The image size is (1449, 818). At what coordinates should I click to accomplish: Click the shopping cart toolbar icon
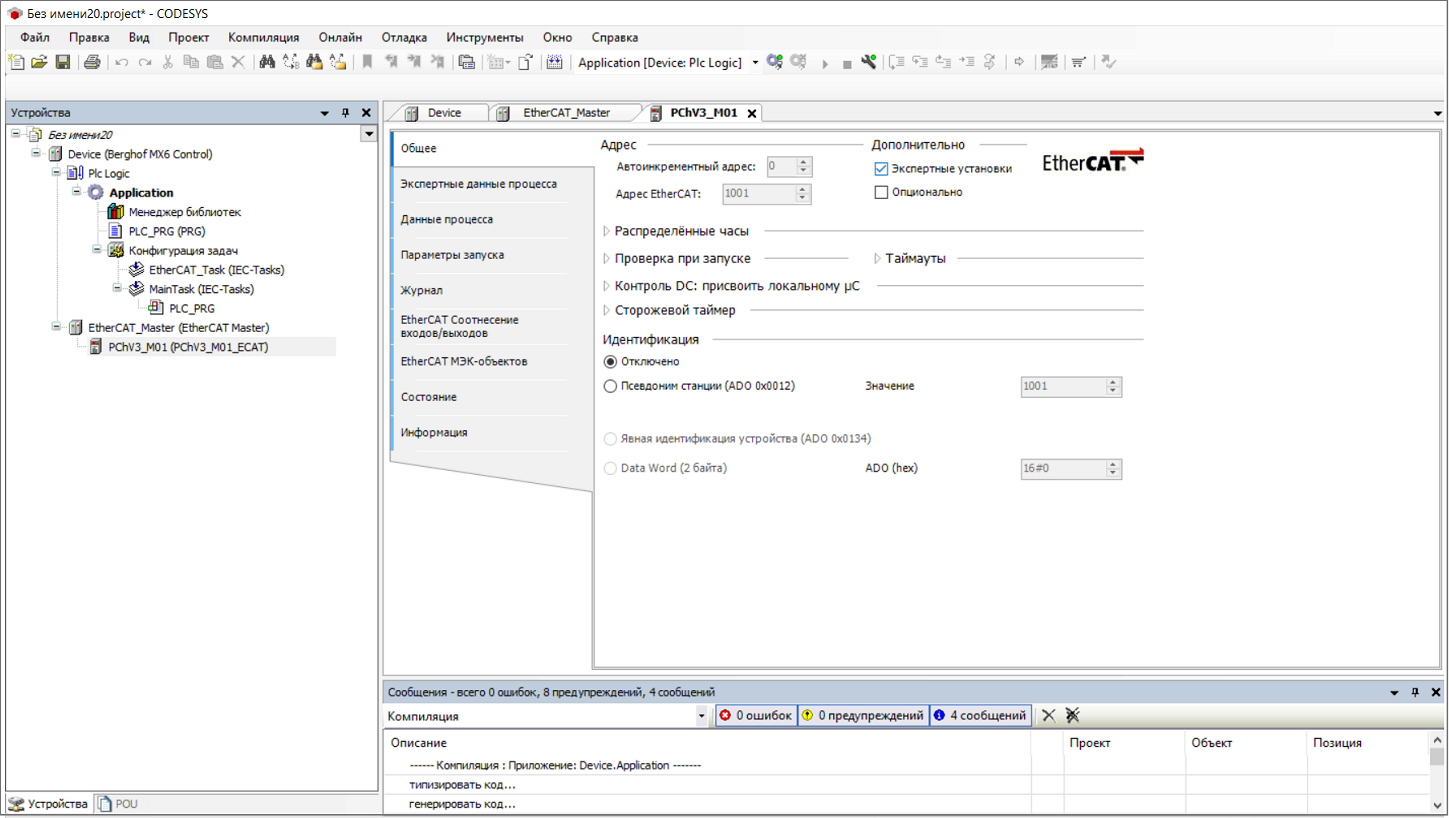coord(1078,62)
